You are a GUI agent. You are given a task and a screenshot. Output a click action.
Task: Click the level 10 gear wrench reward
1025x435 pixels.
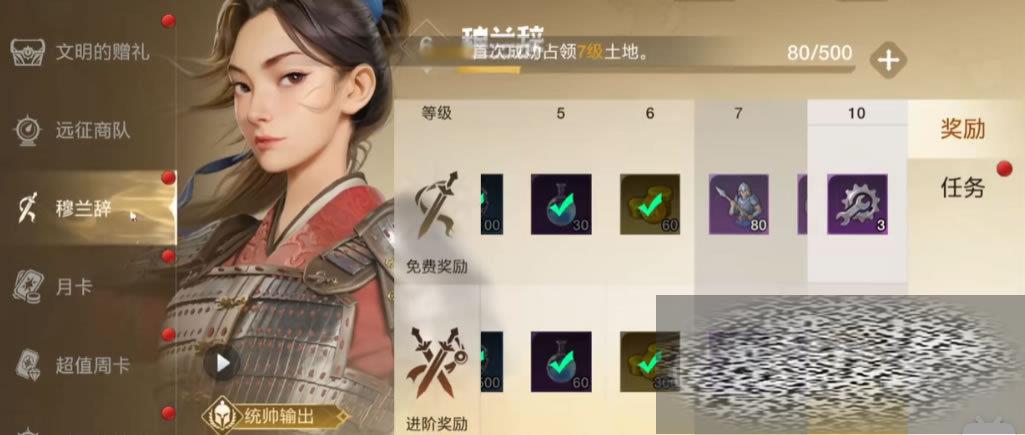tap(857, 204)
